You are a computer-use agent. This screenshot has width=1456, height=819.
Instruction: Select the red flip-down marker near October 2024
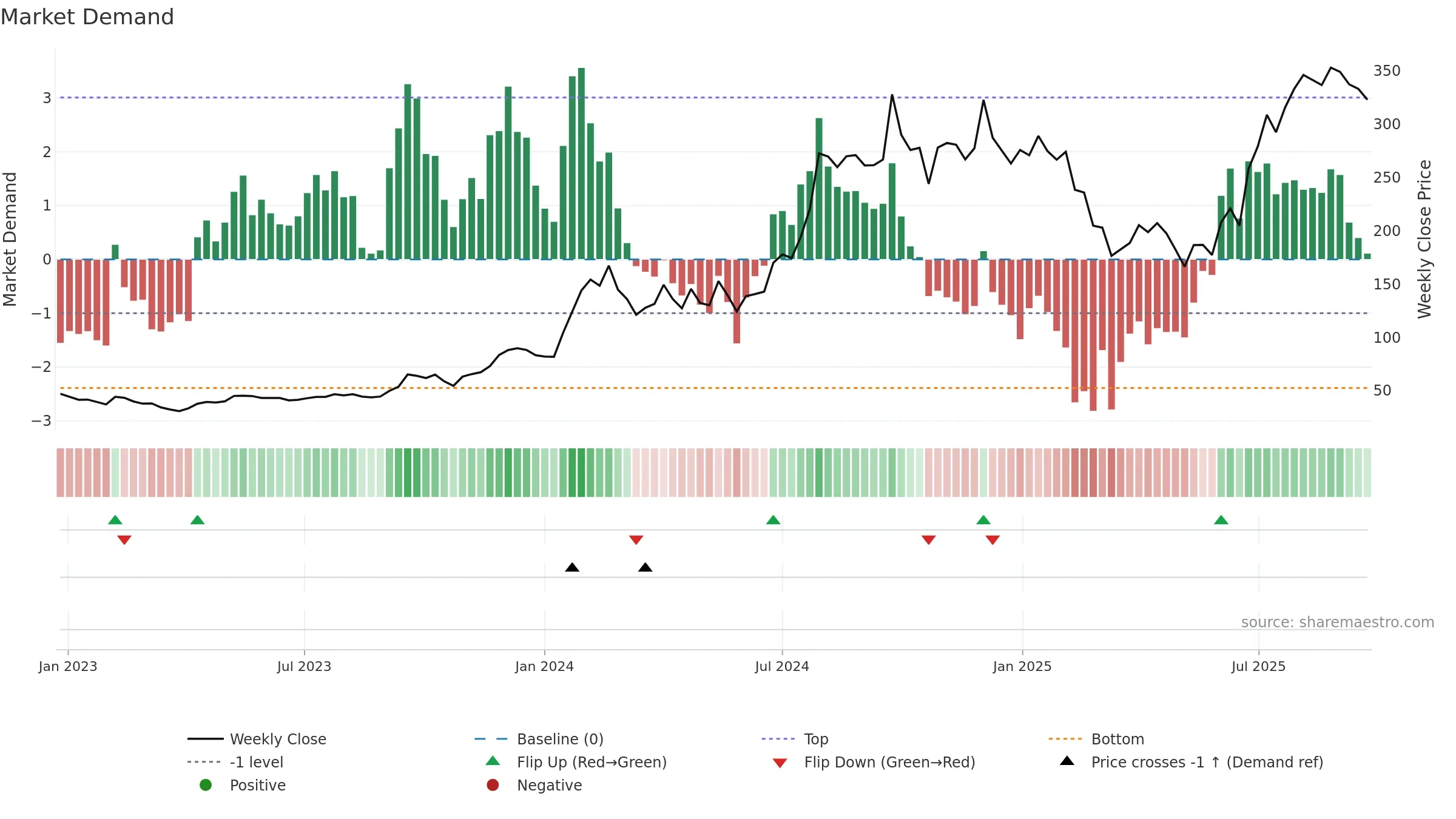tap(929, 540)
